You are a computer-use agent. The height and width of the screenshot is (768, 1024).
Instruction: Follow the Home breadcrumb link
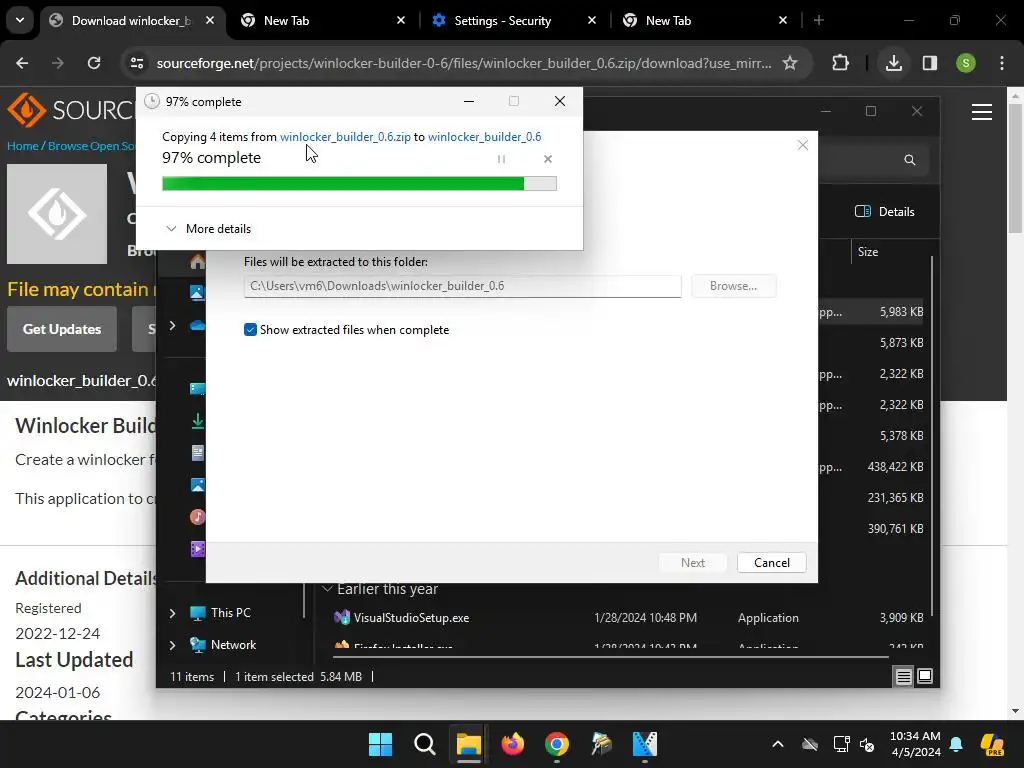[x=23, y=146]
